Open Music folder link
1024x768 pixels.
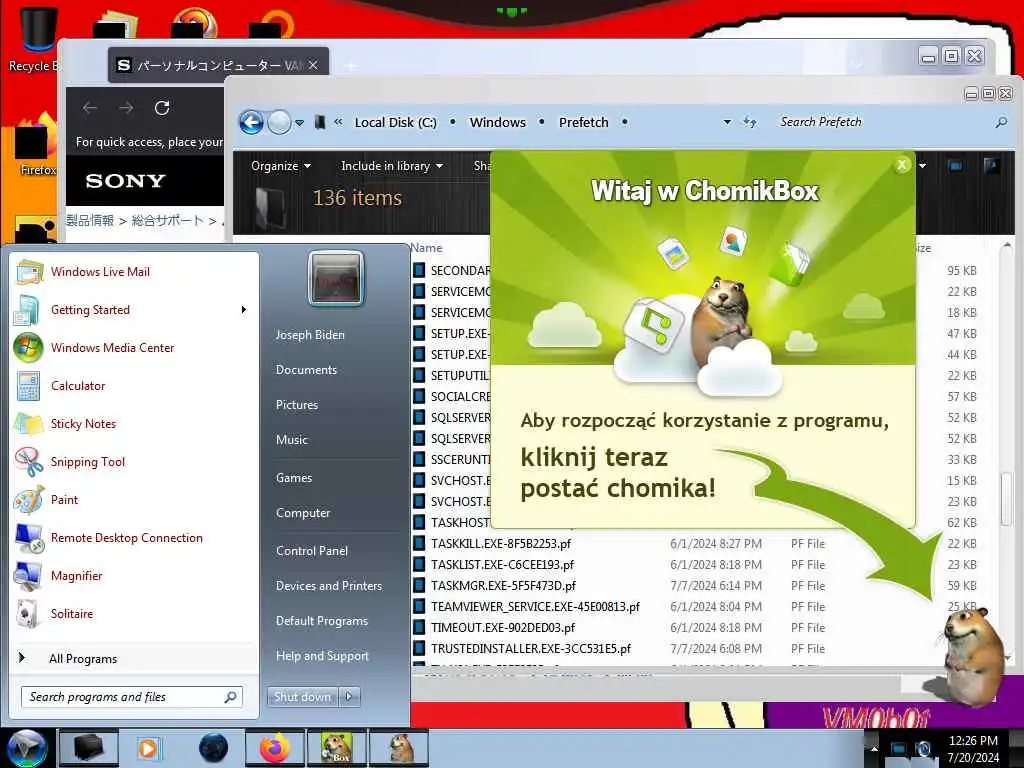pyautogui.click(x=291, y=440)
